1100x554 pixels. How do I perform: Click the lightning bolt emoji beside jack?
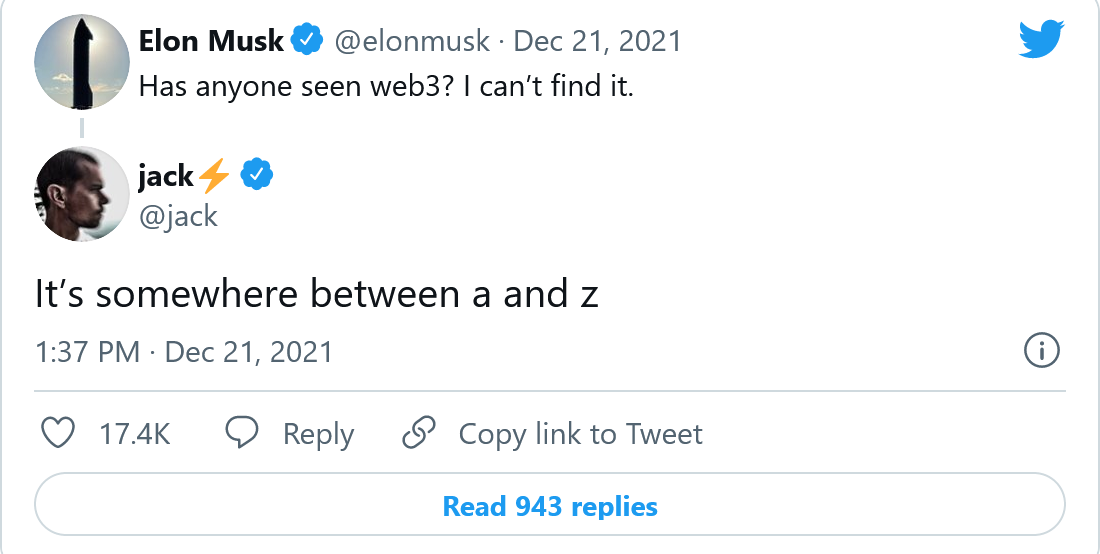[x=214, y=177]
